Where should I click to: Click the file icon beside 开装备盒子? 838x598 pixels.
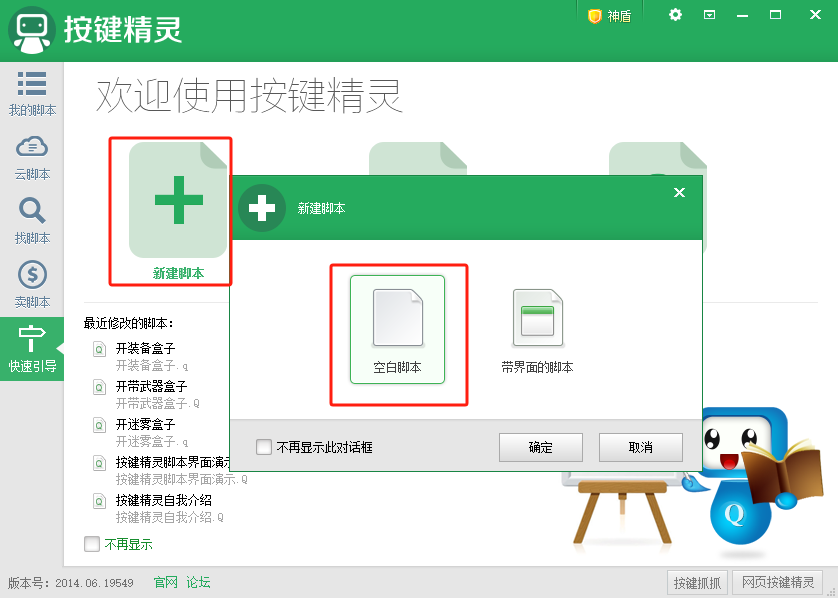click(x=99, y=350)
